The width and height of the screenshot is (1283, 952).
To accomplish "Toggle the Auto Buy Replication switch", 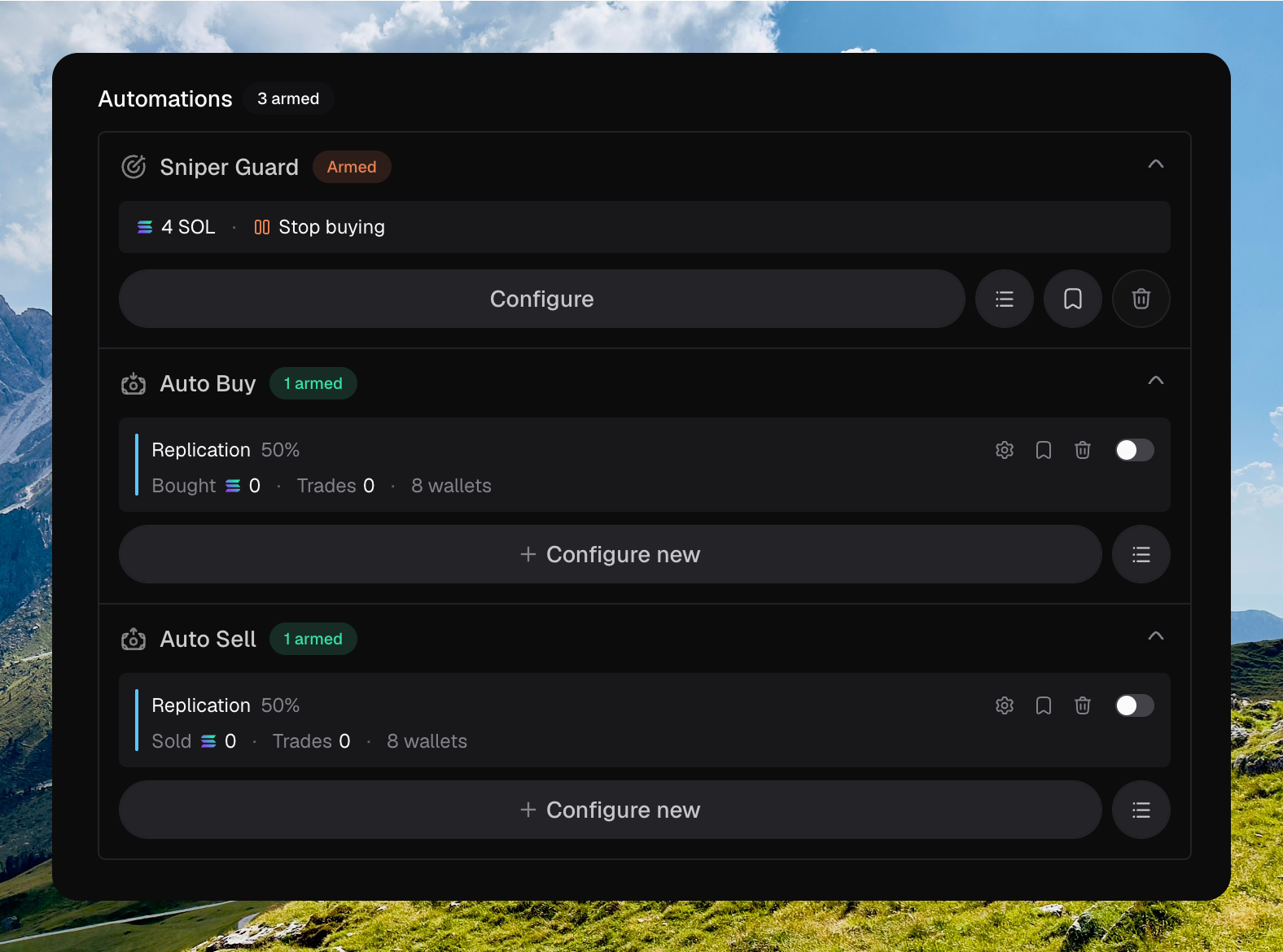I will tap(1134, 450).
